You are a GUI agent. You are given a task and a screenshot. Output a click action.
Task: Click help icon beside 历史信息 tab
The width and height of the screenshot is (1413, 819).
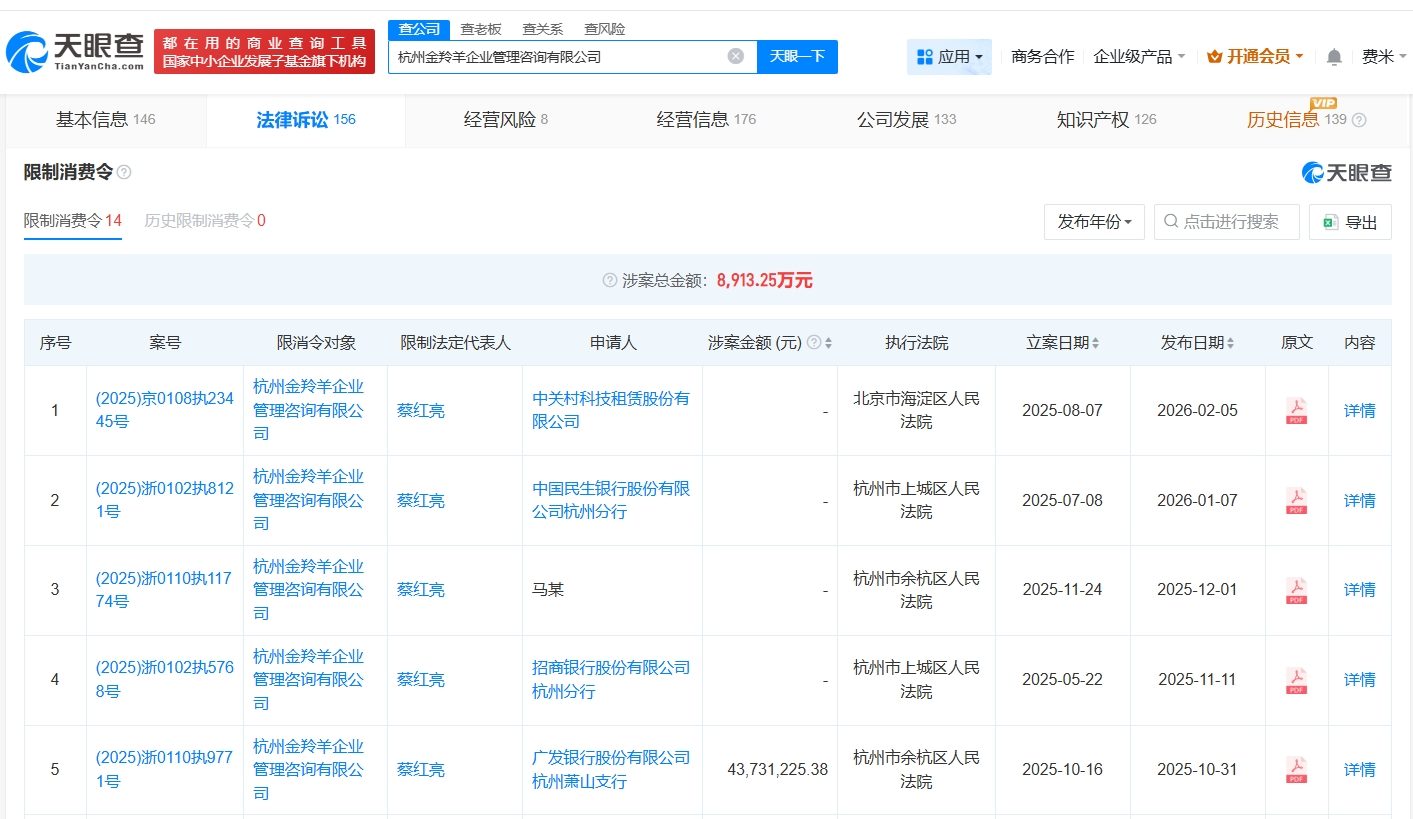pos(1359,120)
